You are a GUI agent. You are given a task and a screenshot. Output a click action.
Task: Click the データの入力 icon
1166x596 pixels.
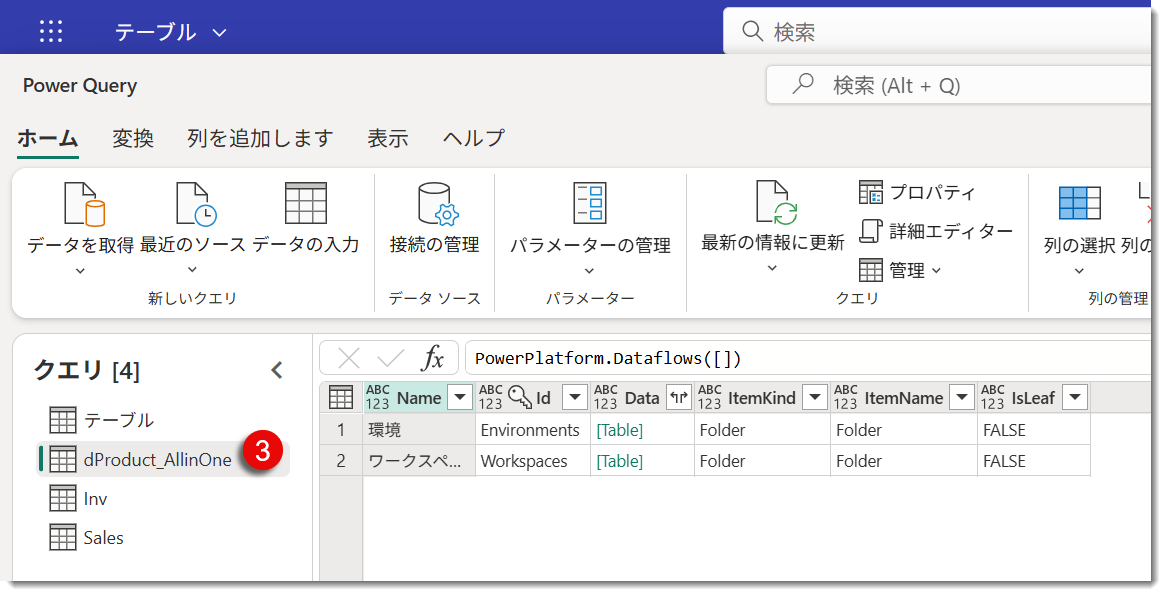306,203
